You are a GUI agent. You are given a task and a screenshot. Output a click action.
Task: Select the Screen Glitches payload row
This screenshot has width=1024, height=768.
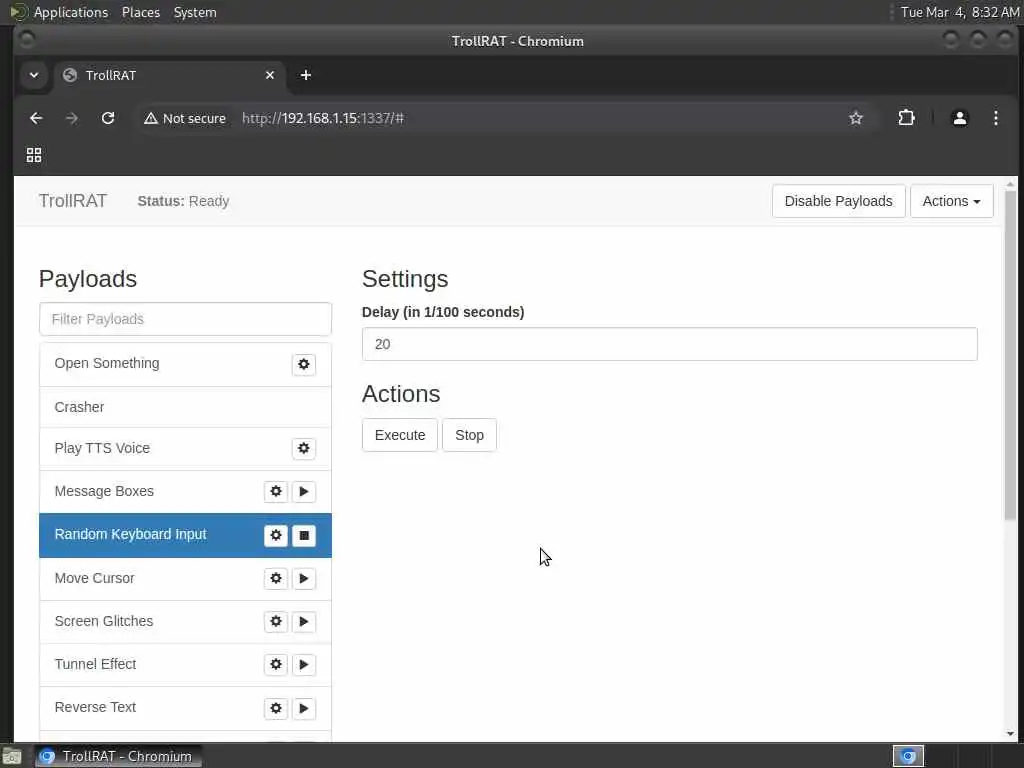point(185,622)
